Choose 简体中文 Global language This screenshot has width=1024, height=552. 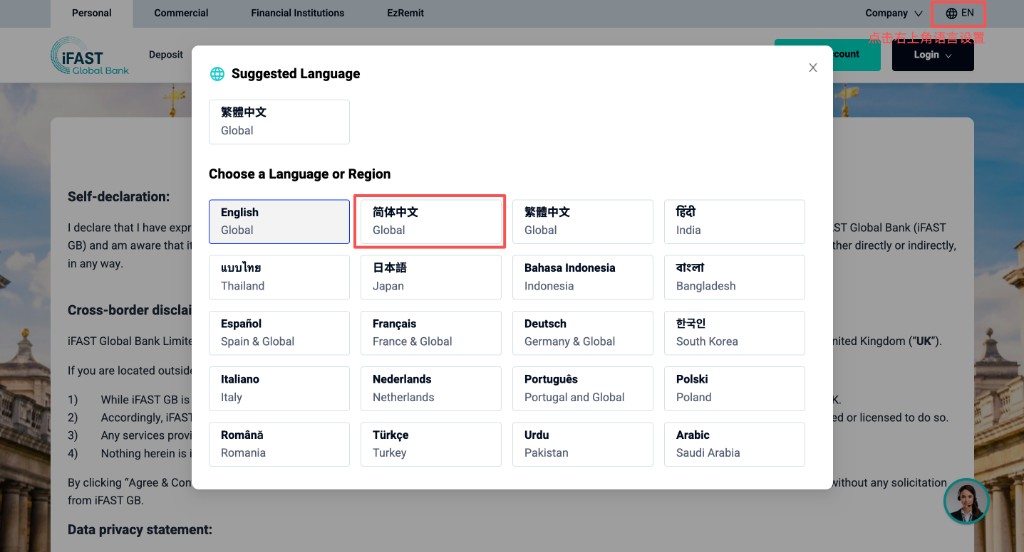[430, 221]
